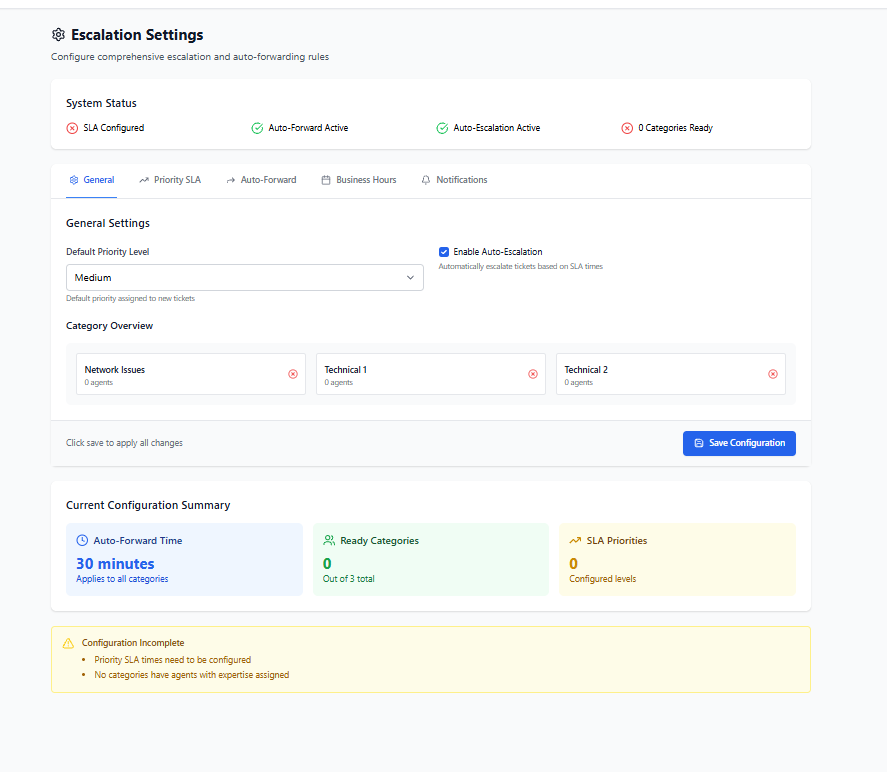The height and width of the screenshot is (772, 887).
Task: Switch to the Business Hours tab
Action: pos(359,180)
